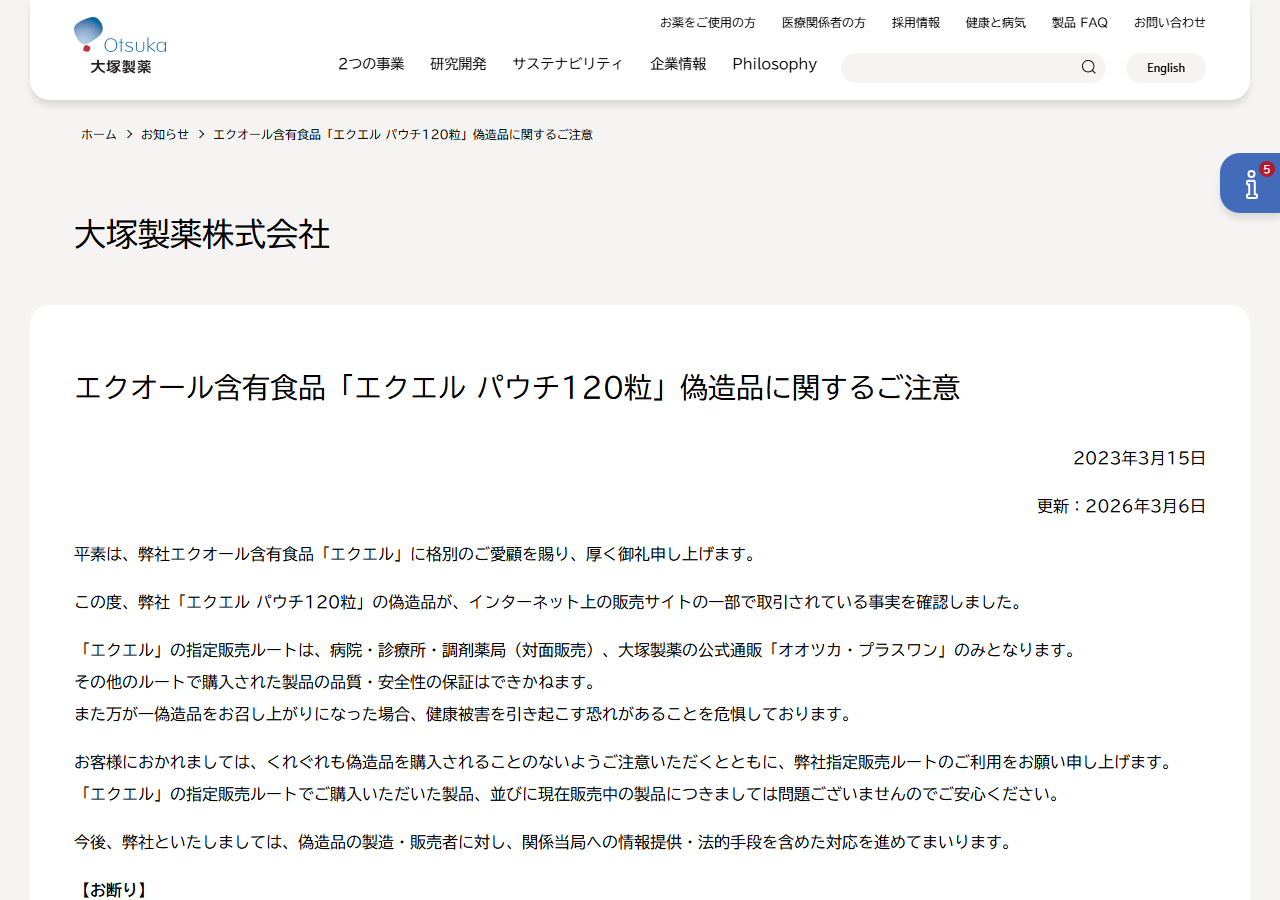Click the breadcrumb text for エクオール含有食品 notice
This screenshot has width=1280, height=900.
(x=403, y=134)
